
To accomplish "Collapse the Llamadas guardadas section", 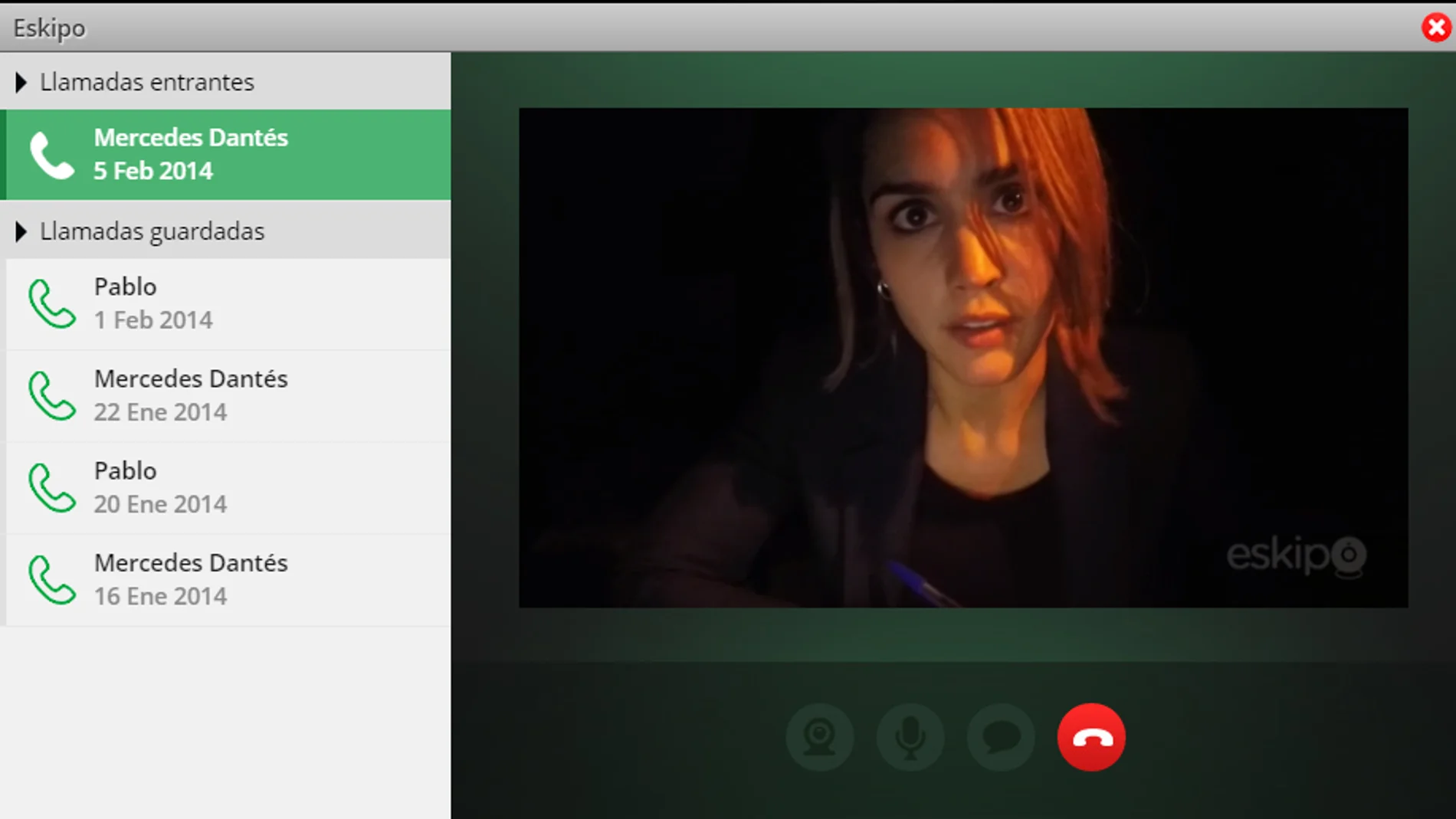I will tap(225, 231).
